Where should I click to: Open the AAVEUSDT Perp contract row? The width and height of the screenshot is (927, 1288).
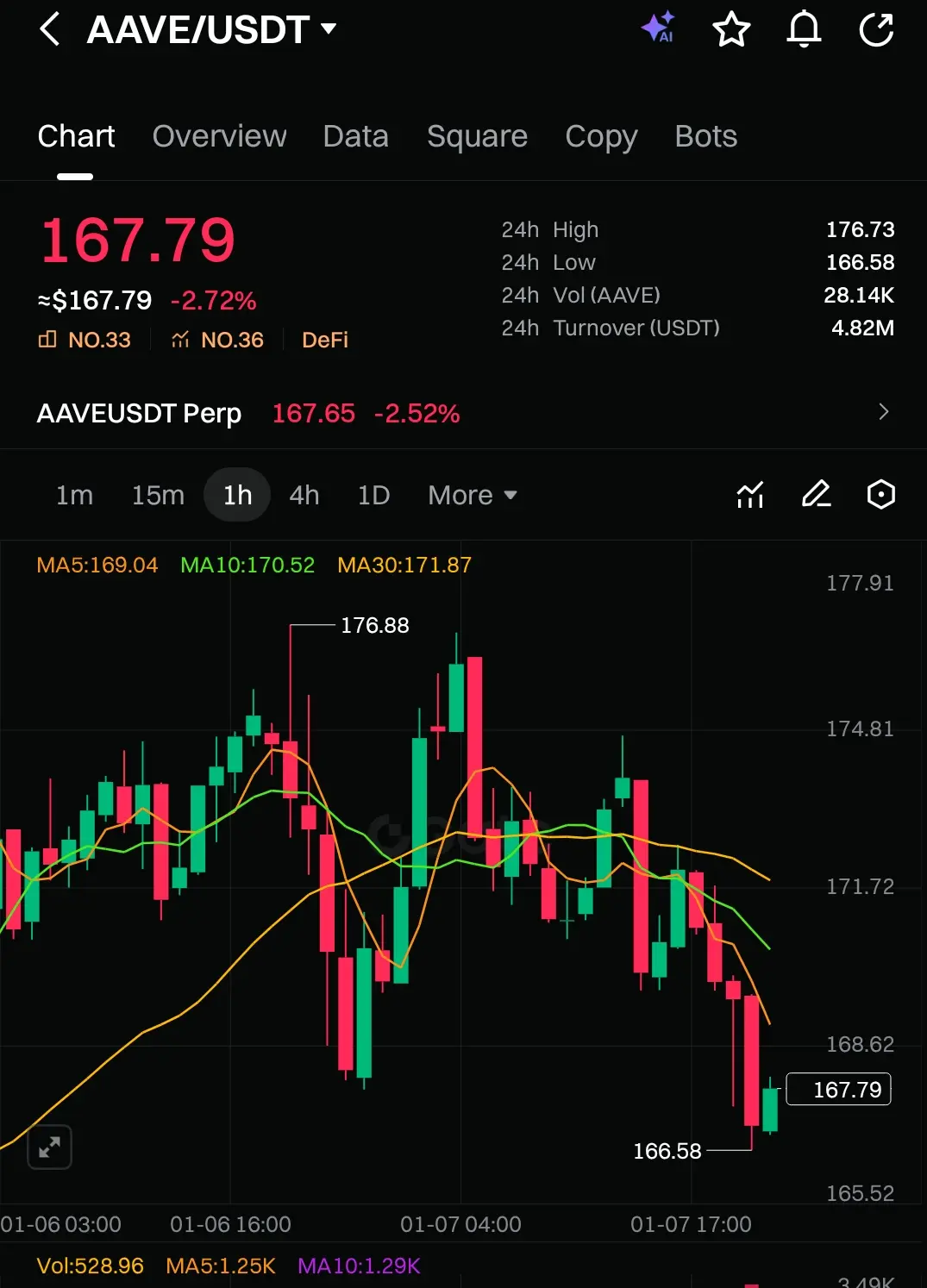click(463, 413)
